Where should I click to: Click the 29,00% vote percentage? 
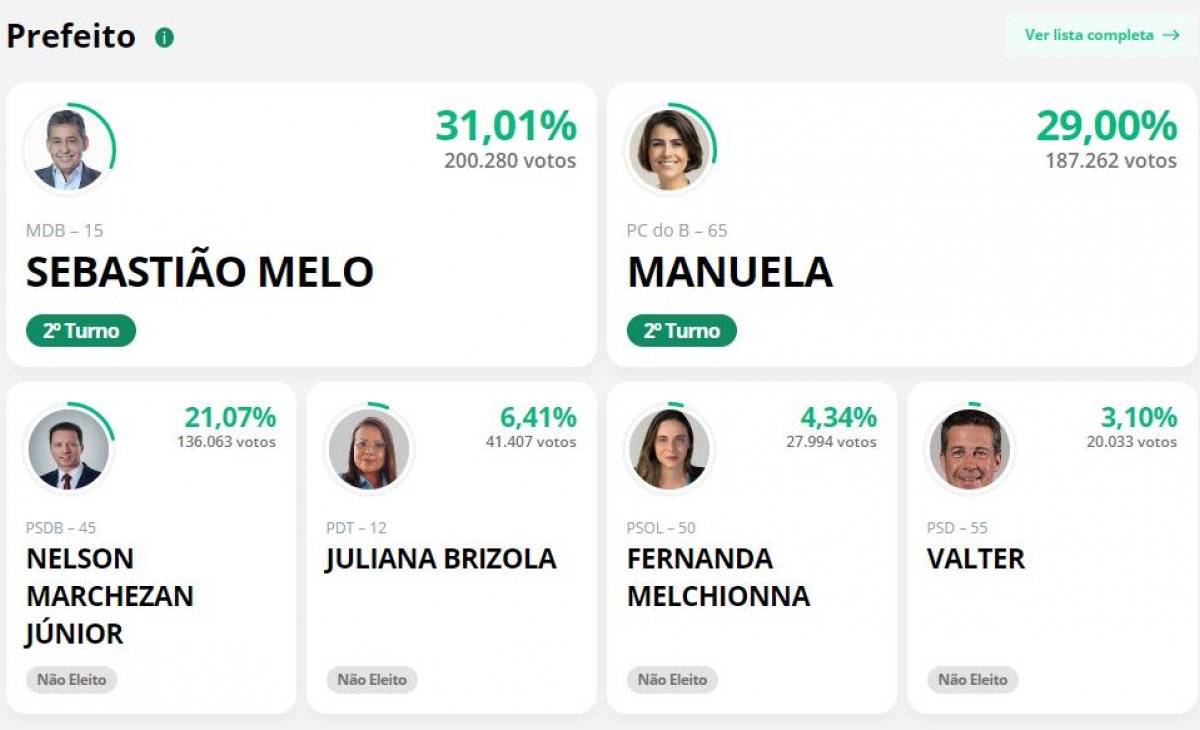1107,126
